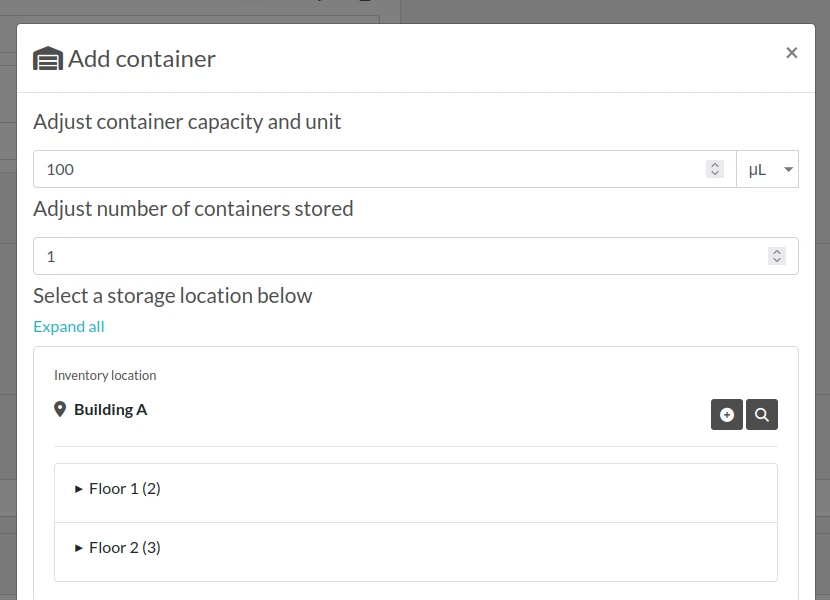
Task: Click the map pin icon beside Building A
Action: click(x=60, y=409)
